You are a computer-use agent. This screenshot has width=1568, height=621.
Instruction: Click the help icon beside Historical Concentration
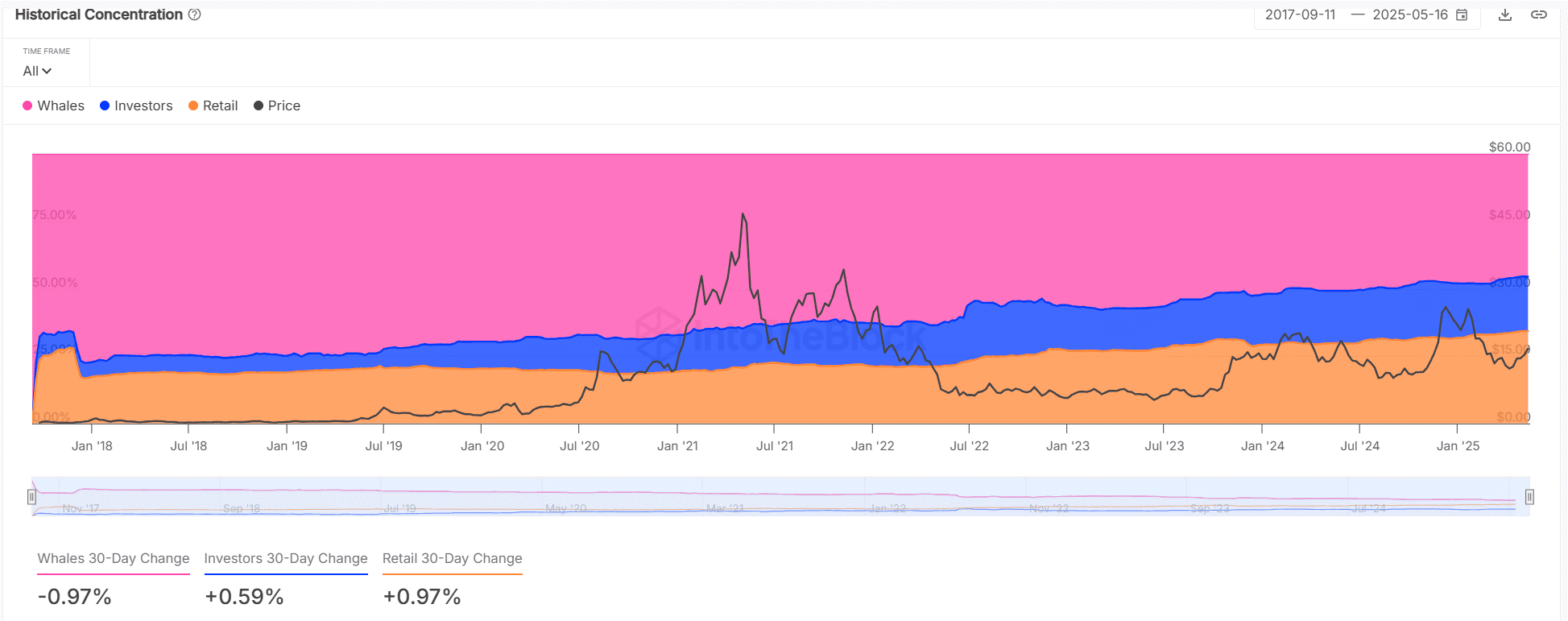tap(194, 14)
